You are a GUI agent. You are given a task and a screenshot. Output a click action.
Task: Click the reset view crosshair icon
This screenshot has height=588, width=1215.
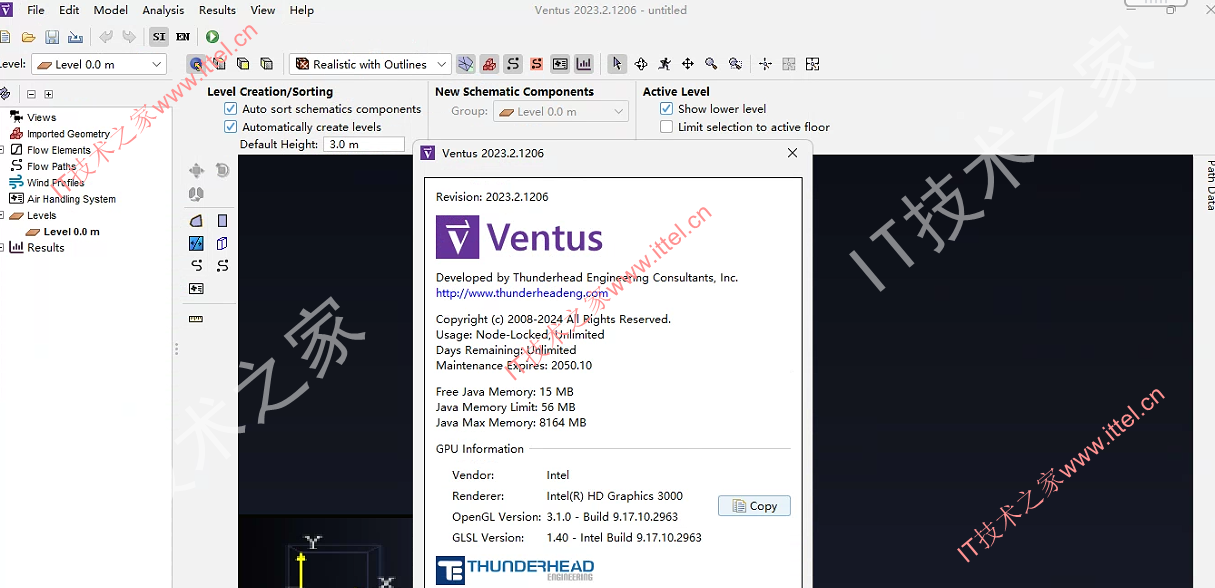pyautogui.click(x=765, y=64)
